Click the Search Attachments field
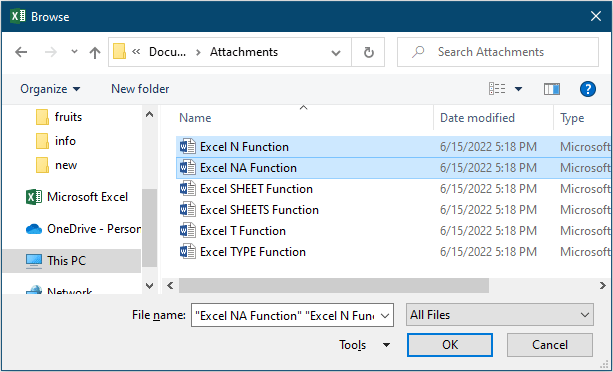The height and width of the screenshot is (372, 613). coord(498,52)
